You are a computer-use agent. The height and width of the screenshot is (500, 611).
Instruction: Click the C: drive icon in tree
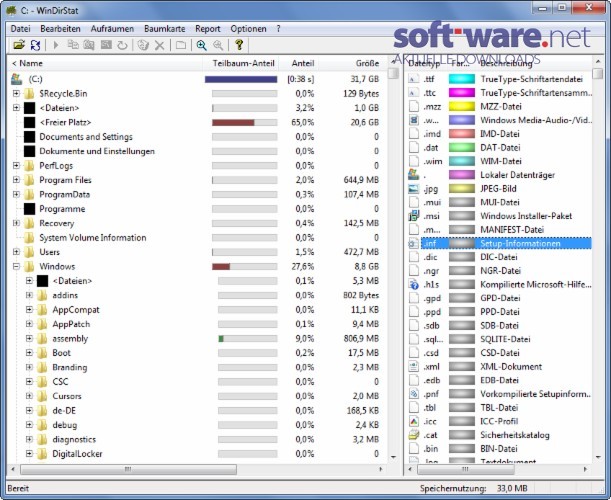coord(17,79)
